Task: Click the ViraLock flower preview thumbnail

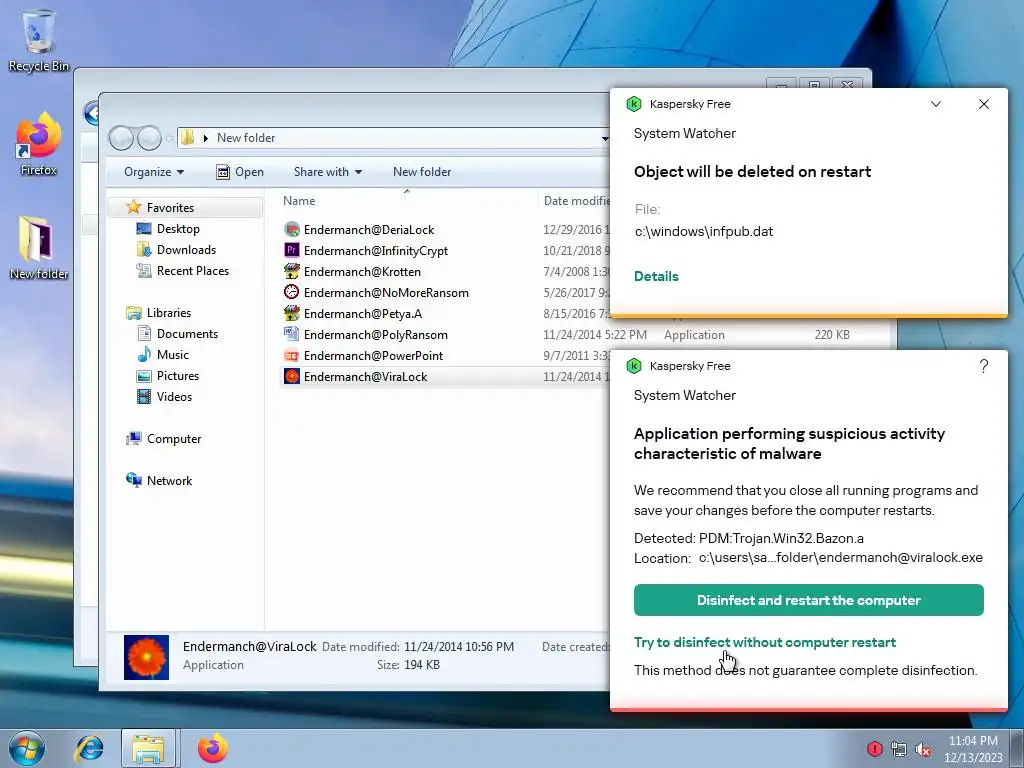Action: (146, 657)
